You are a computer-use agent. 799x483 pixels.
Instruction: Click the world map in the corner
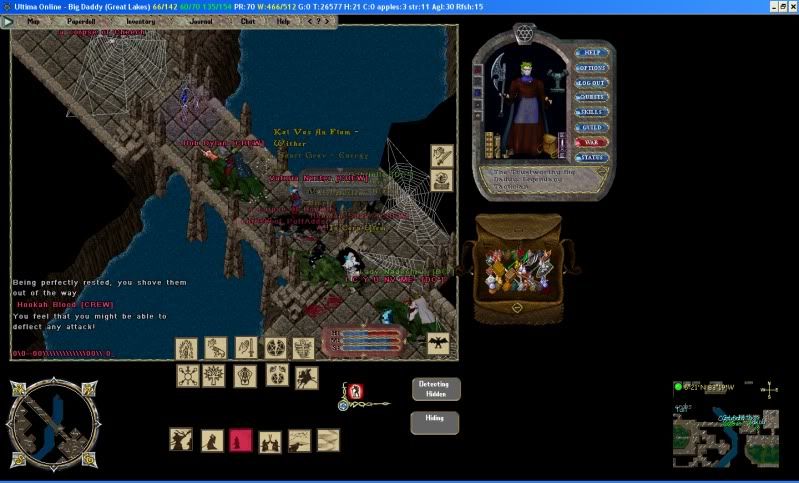[x=726, y=424]
